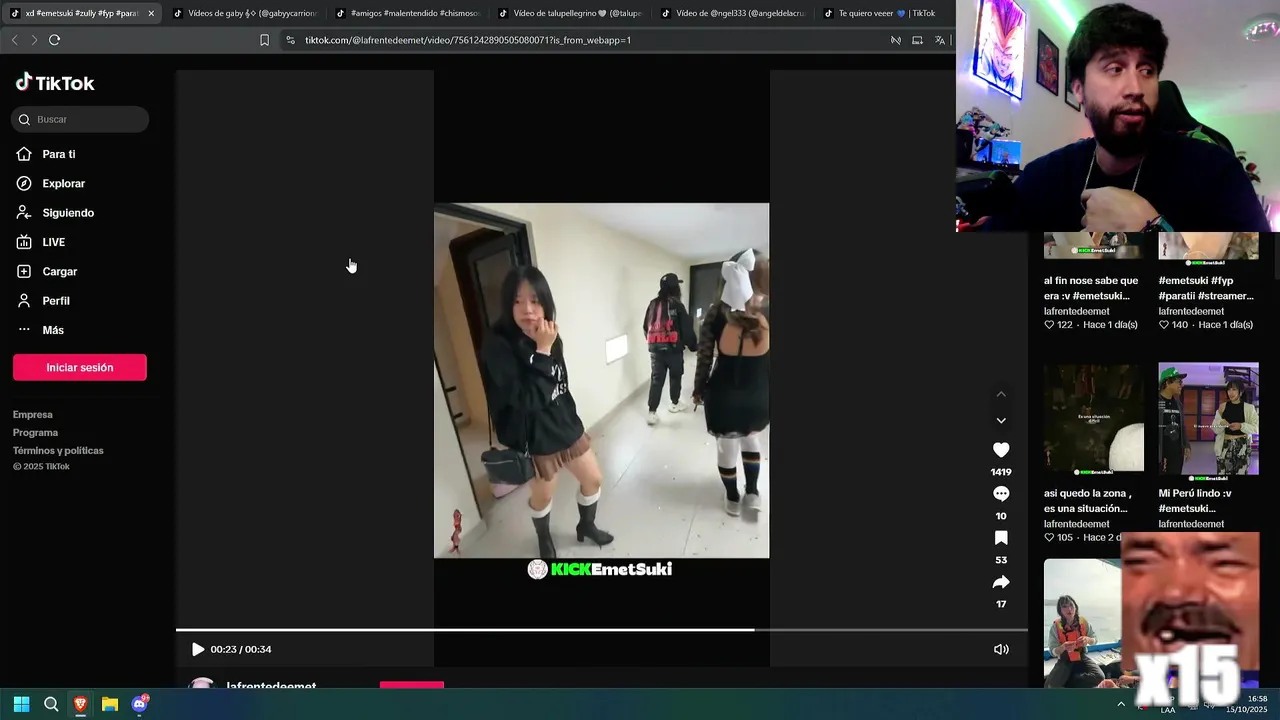
Task: Reload the page
Action: click(x=55, y=40)
